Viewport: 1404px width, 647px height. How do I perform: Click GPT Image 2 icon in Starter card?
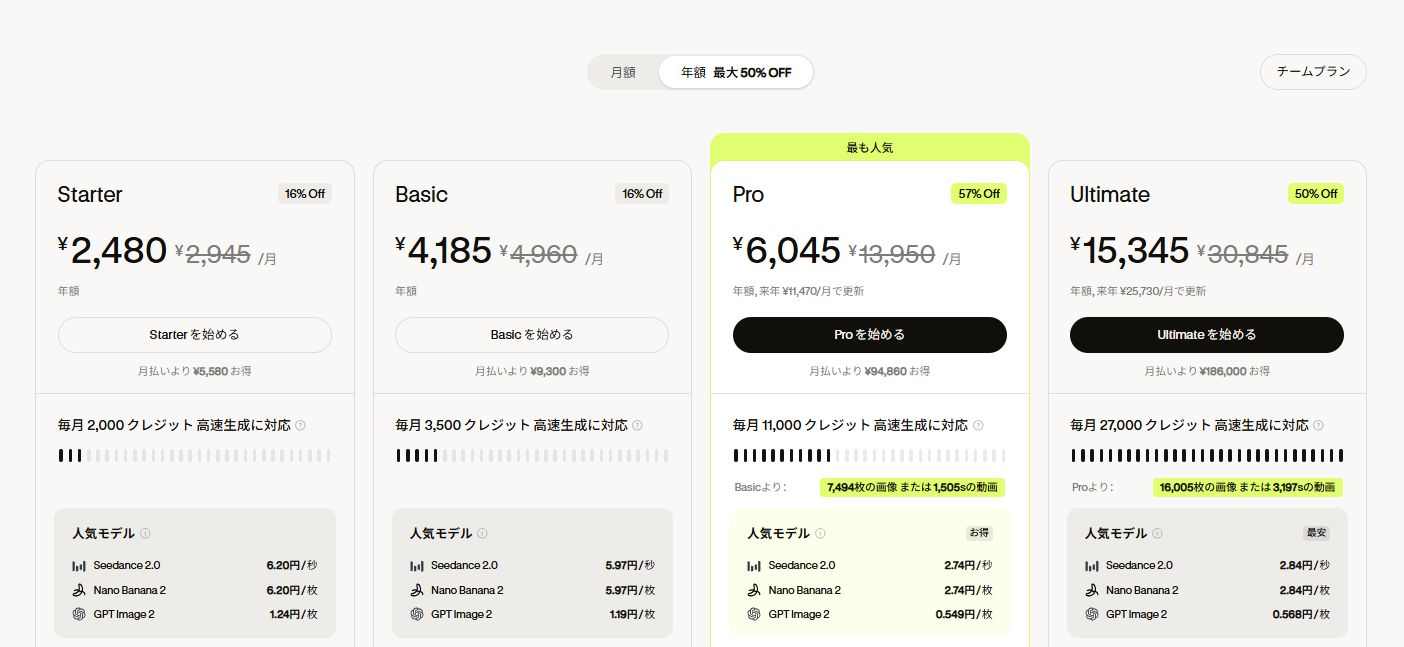click(x=79, y=614)
